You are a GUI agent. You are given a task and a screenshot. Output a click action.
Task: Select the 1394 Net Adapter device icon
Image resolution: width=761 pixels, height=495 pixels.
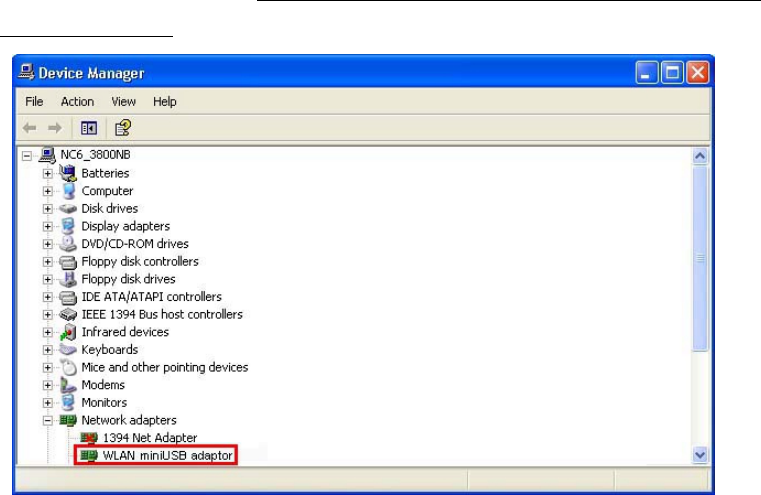[89, 438]
